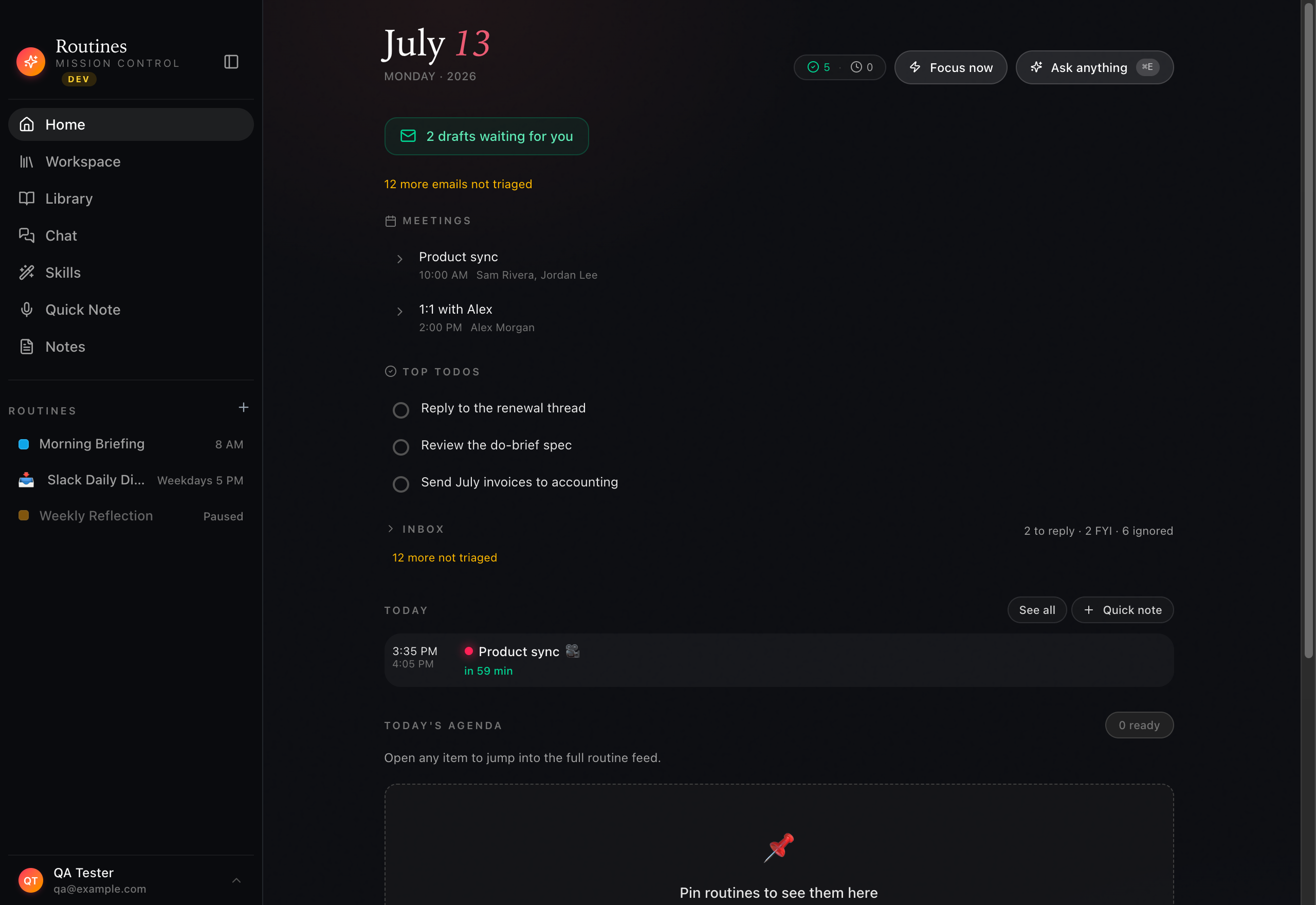Click the calendar icon next to Meetings

[x=391, y=221]
